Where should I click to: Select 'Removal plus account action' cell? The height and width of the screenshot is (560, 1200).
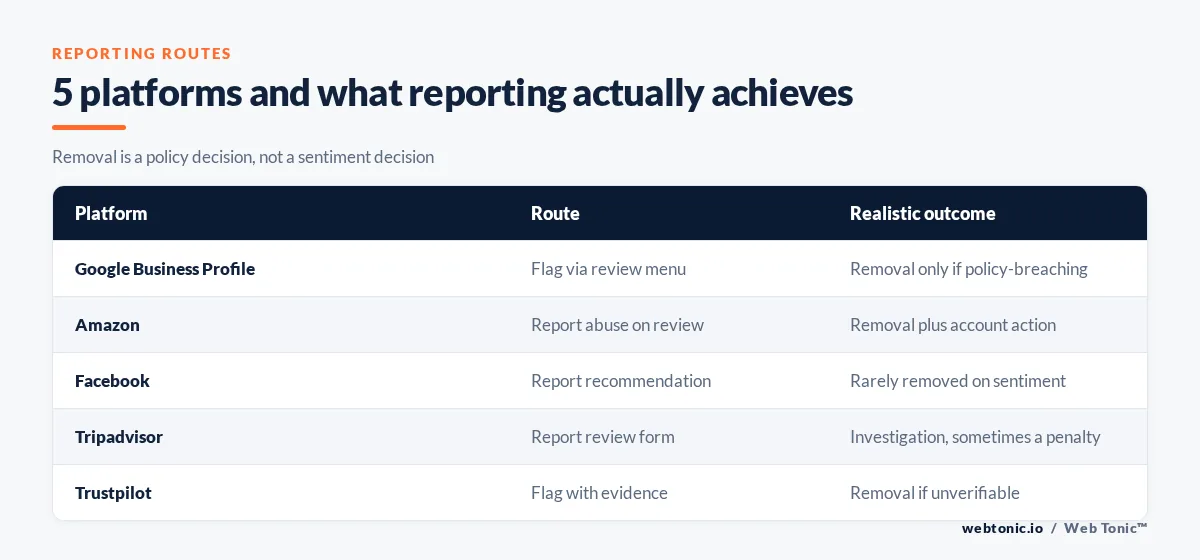[x=952, y=325]
